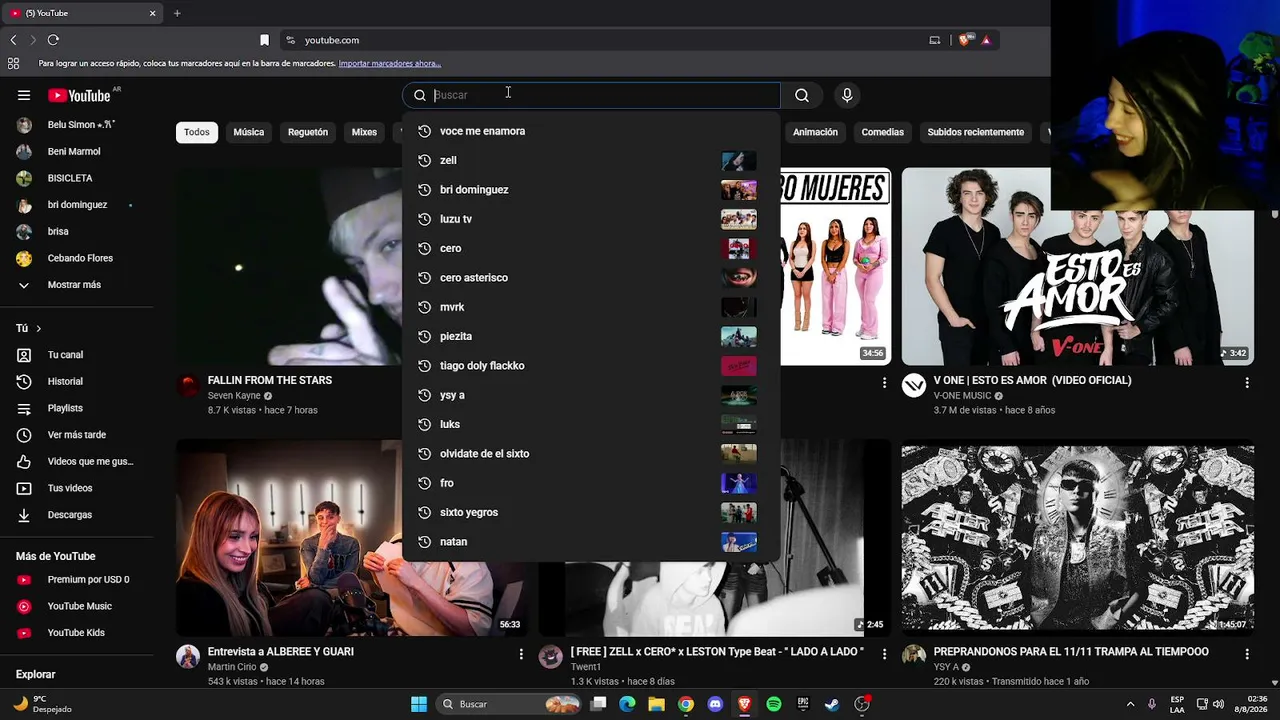1280x720 pixels.
Task: Open the YouTube guide hamburger menu
Action: [x=24, y=95]
